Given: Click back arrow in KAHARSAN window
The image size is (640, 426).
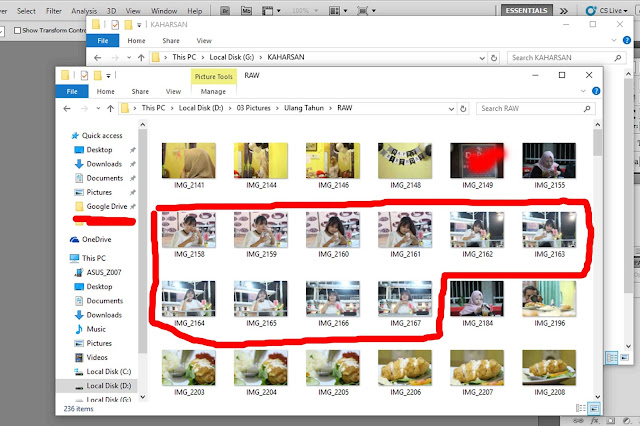Looking at the screenshot, I should [x=98, y=58].
